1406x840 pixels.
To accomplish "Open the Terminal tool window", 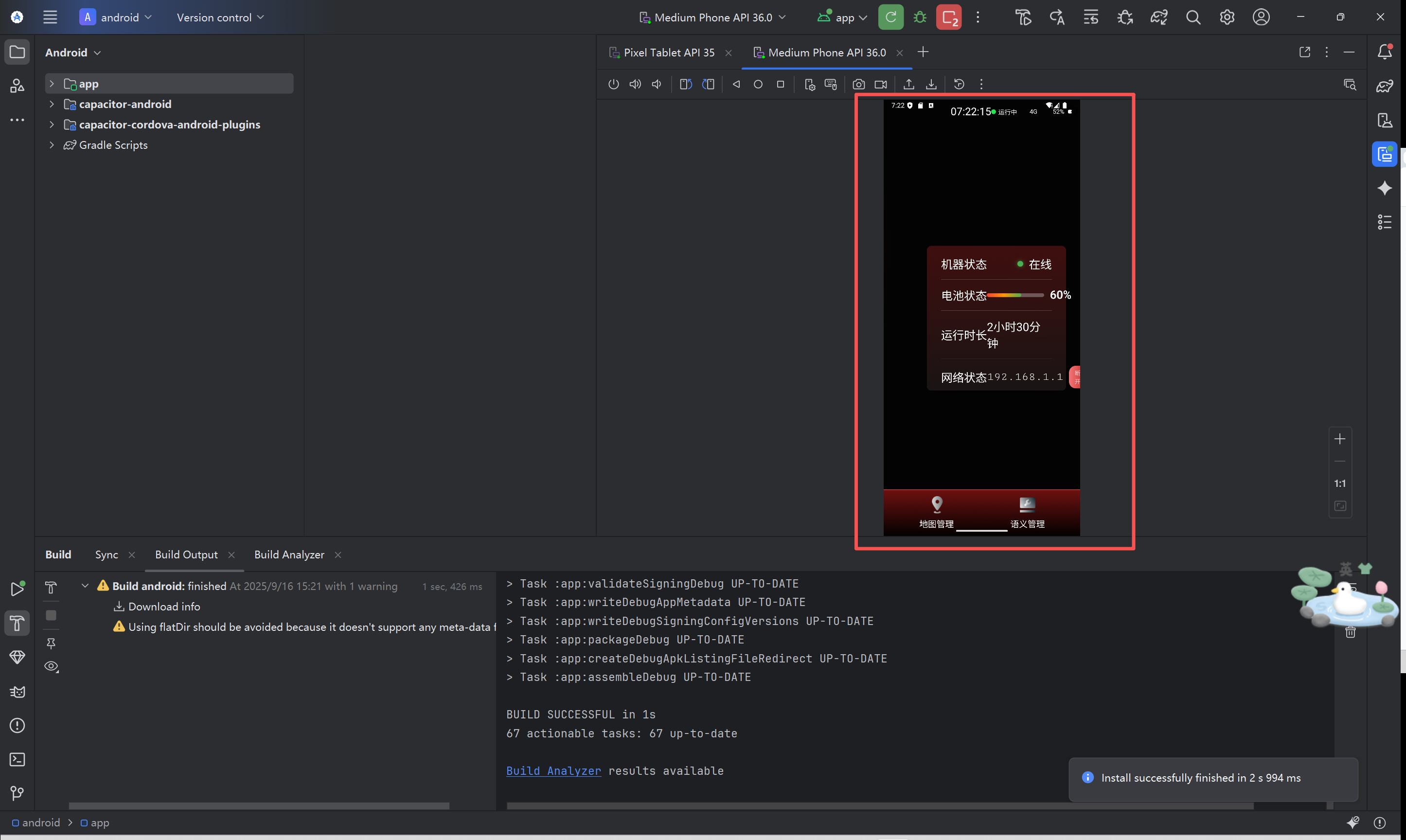I will click(x=17, y=759).
